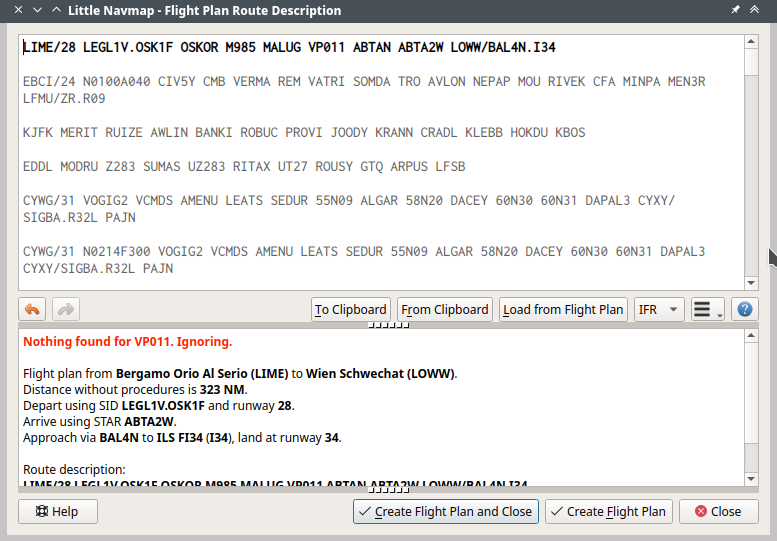This screenshot has width=777, height=541.
Task: Paste route with From Clipboard button
Action: pyautogui.click(x=445, y=310)
